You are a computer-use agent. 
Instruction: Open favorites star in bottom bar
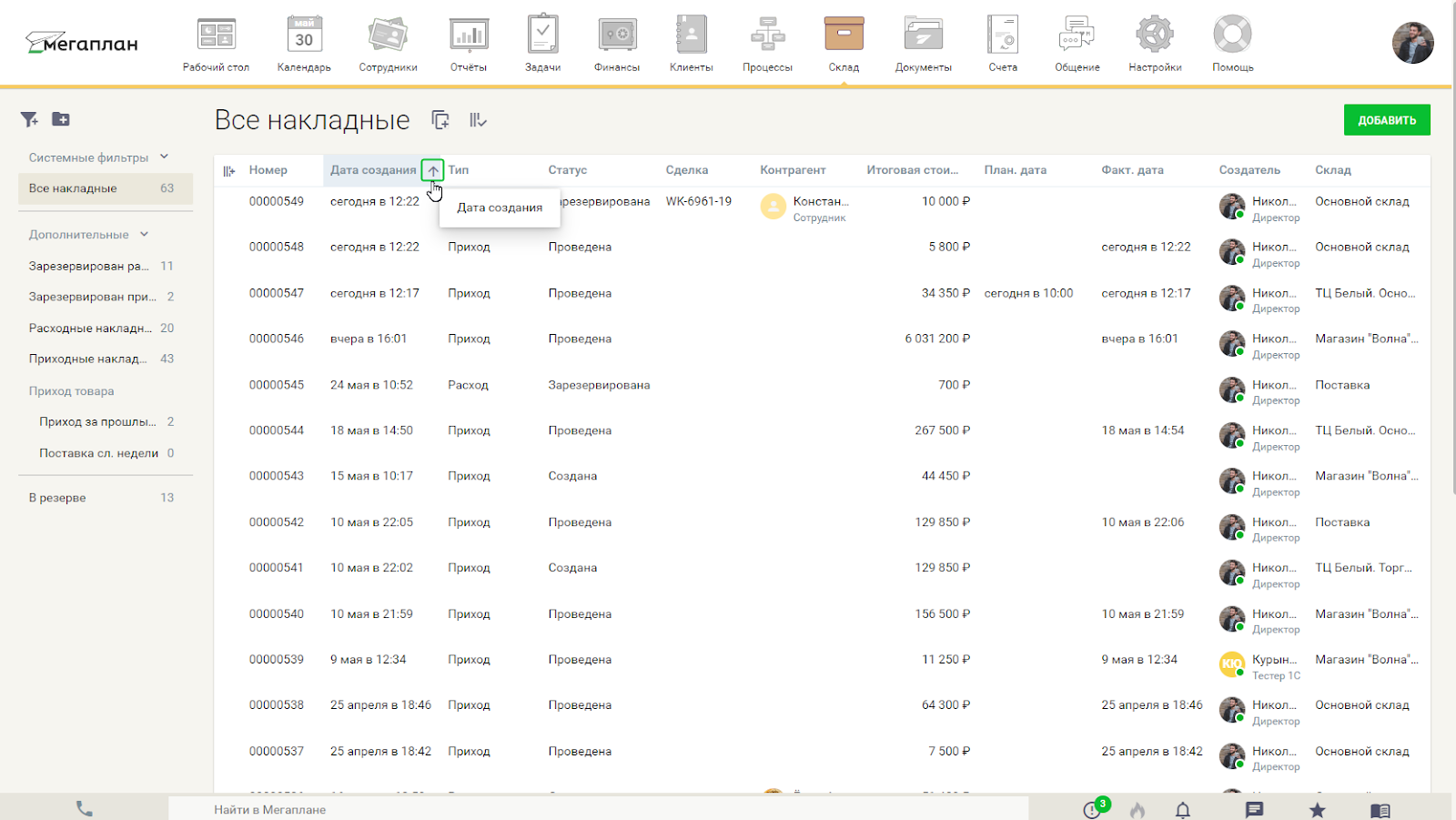point(1317,810)
